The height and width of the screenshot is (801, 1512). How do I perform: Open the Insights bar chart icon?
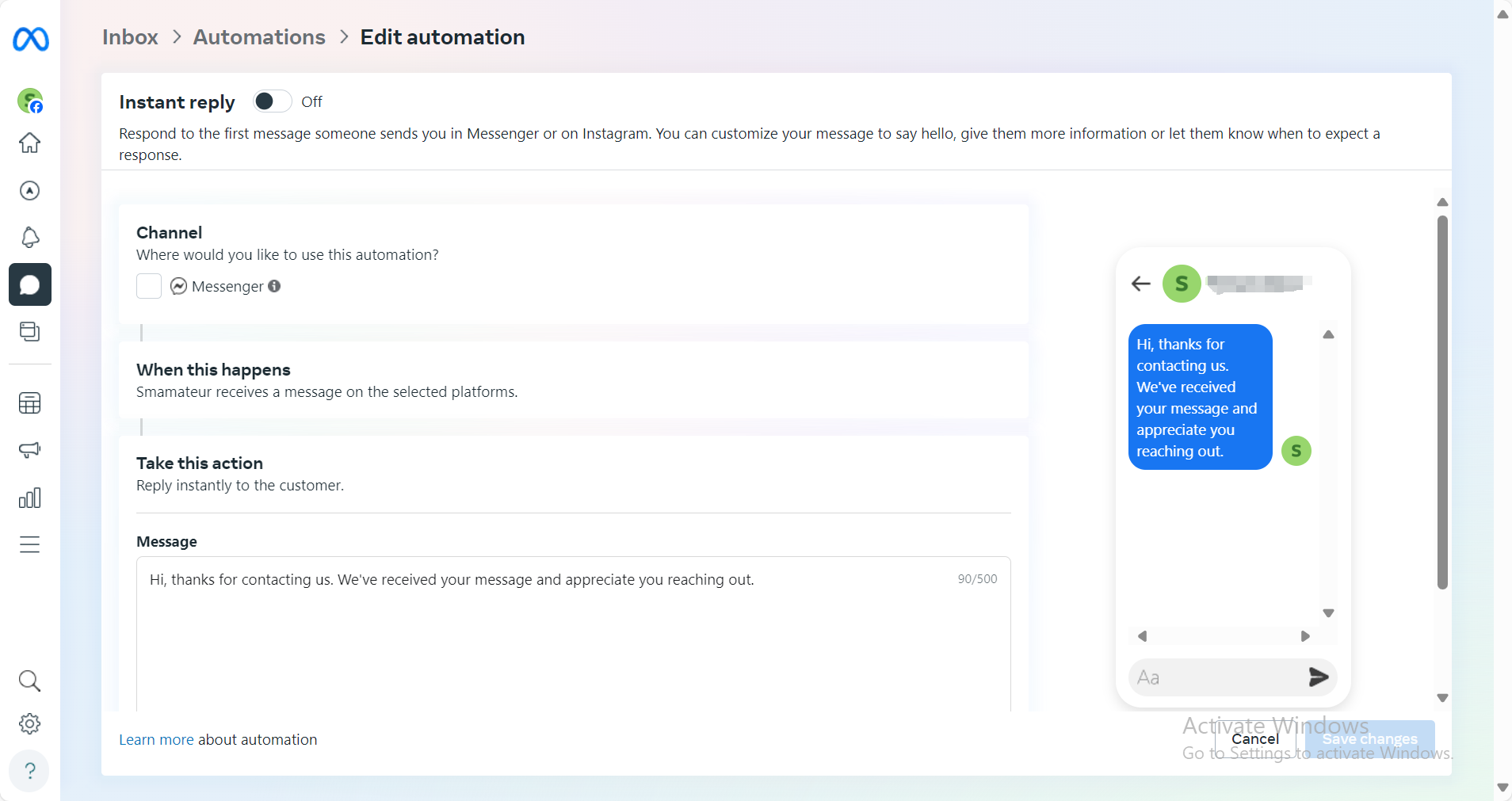[29, 498]
